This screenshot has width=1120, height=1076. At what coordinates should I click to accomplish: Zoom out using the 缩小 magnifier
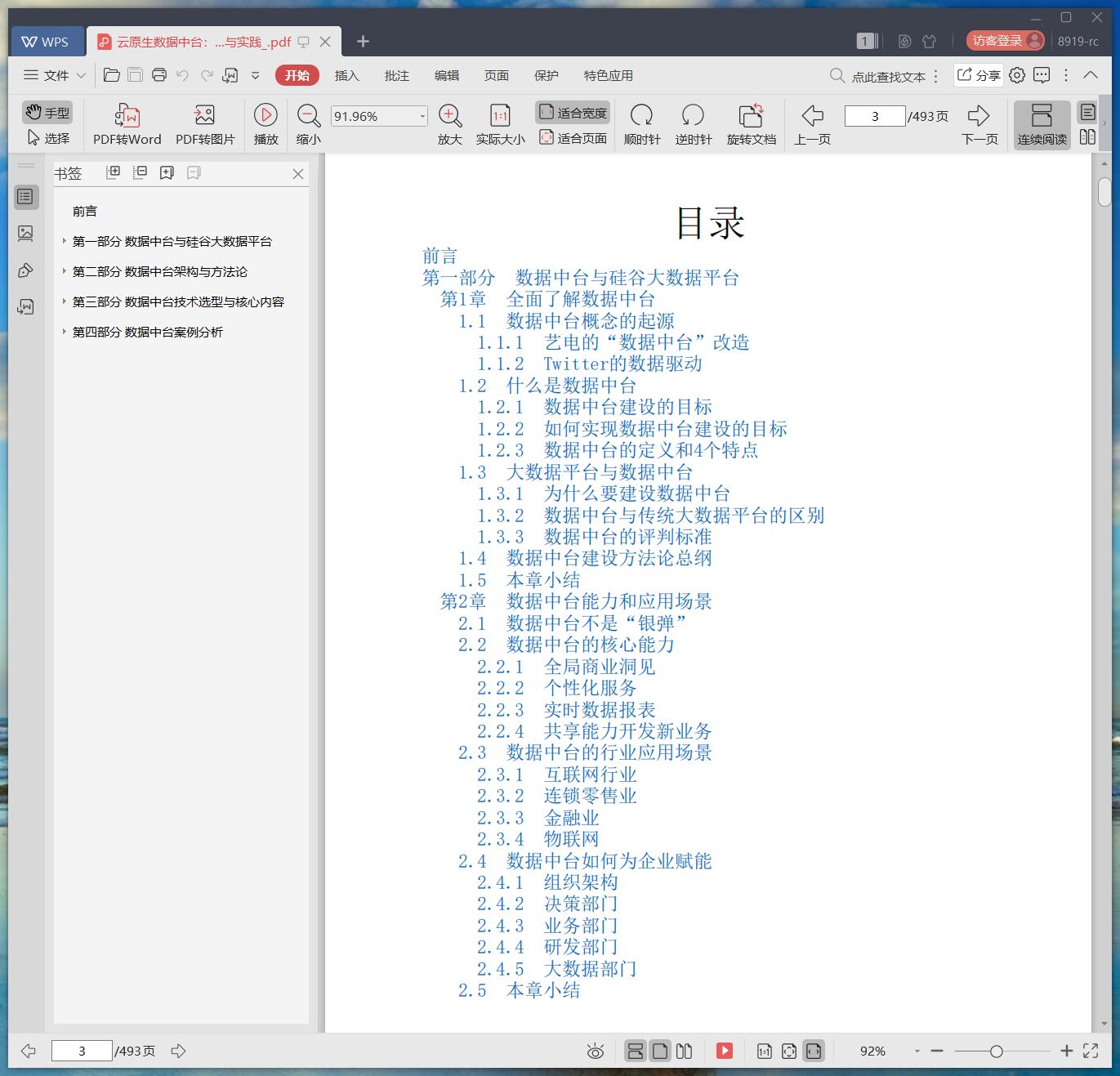[x=308, y=115]
